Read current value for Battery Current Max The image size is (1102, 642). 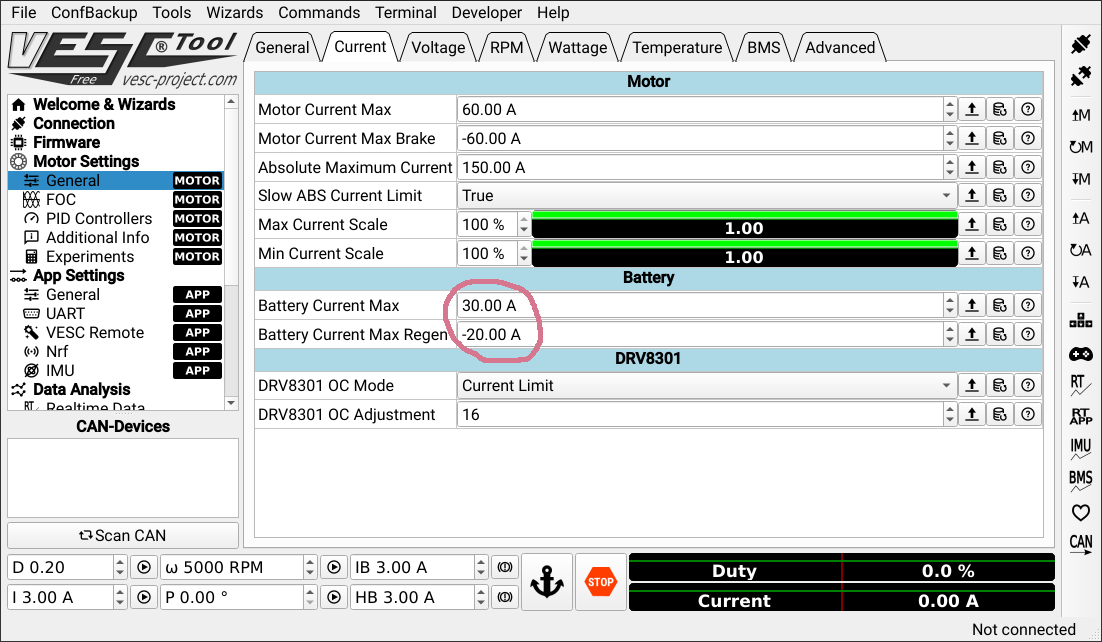coord(972,305)
